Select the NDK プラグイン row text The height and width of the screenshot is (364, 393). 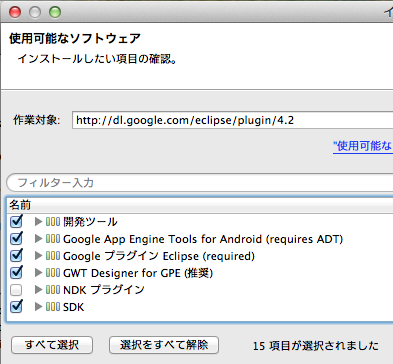tap(104, 290)
